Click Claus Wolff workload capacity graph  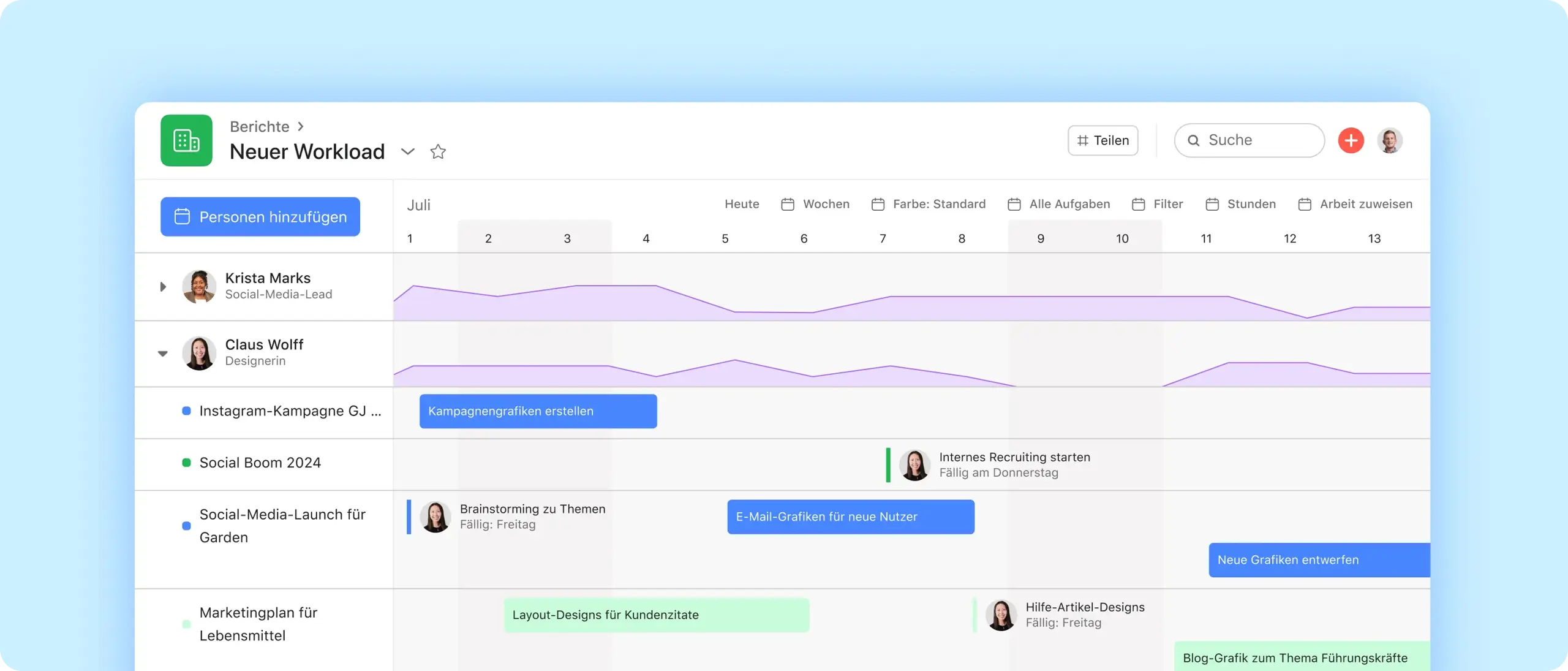[911, 373]
